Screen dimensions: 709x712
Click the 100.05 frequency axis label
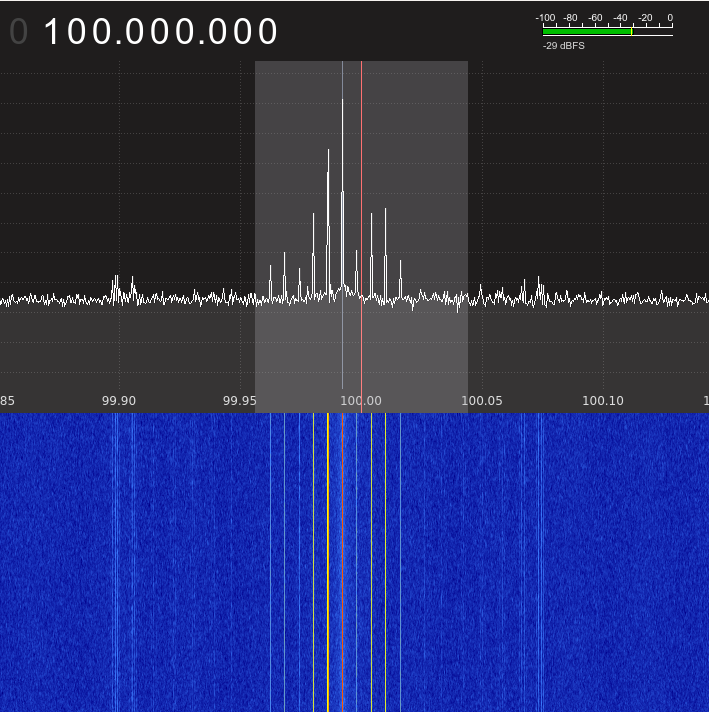pos(482,400)
